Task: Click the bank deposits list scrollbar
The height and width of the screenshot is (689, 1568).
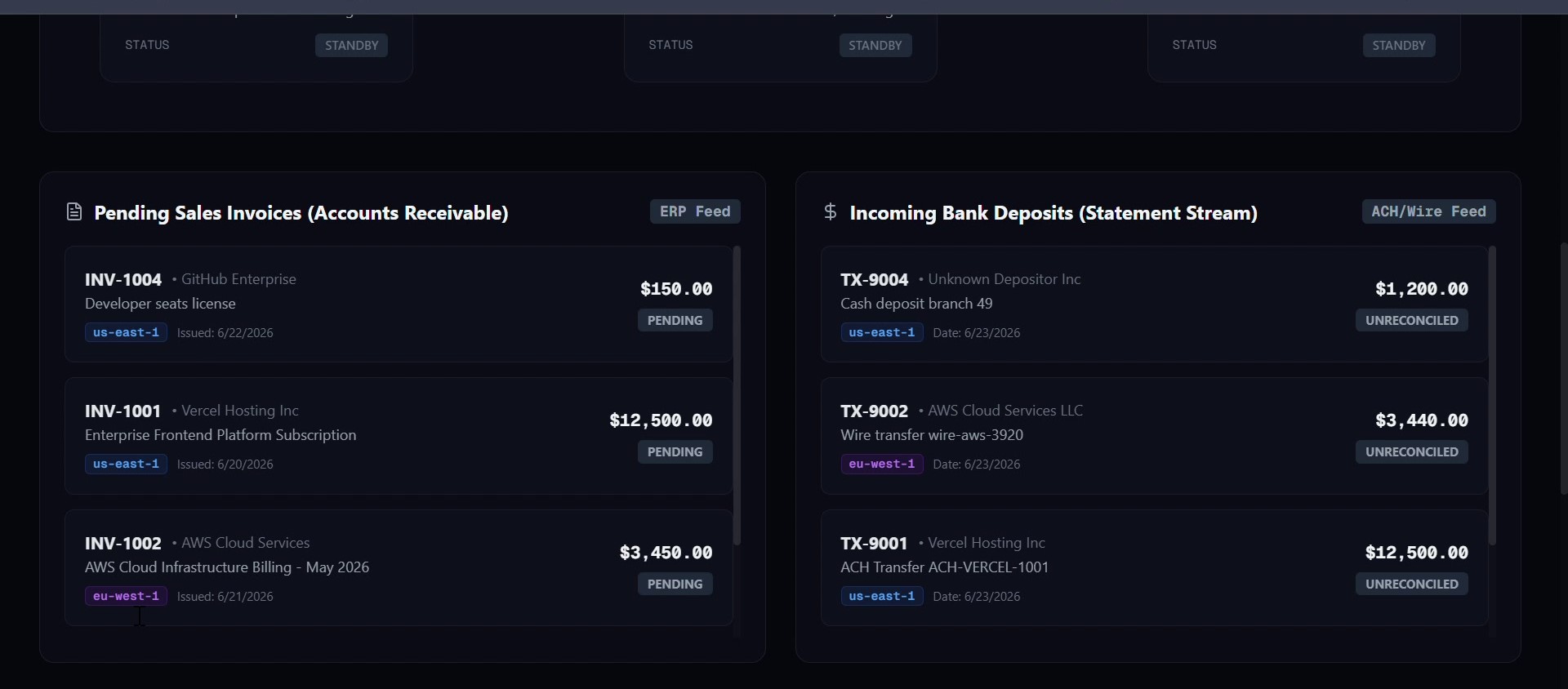Action: click(x=1492, y=396)
